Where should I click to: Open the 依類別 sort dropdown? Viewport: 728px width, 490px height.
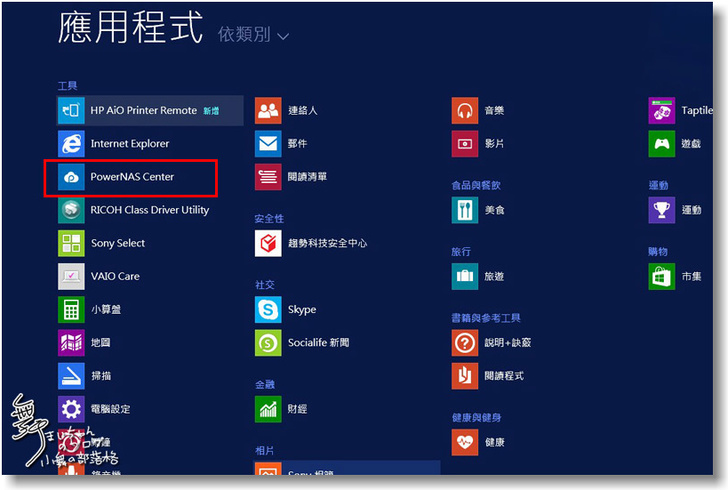[x=254, y=34]
